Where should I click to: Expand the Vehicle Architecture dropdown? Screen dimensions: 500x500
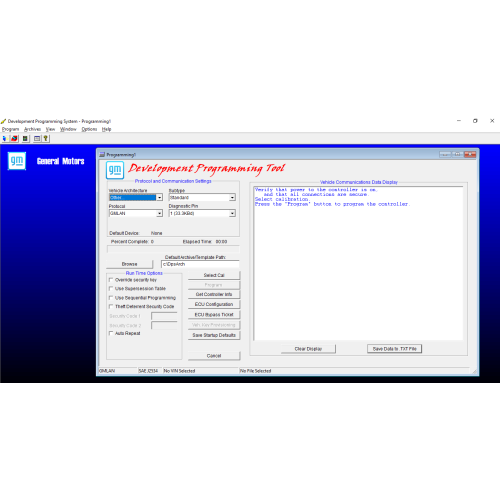tap(159, 198)
